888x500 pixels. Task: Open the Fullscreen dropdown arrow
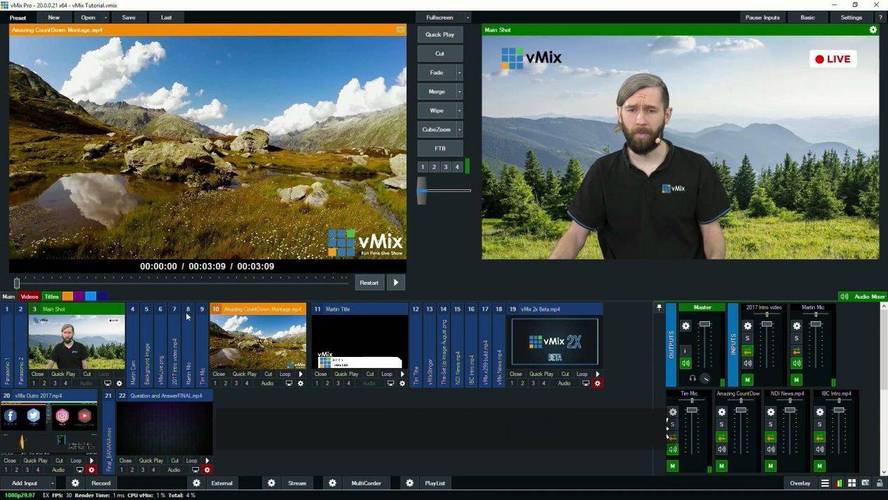pos(467,18)
